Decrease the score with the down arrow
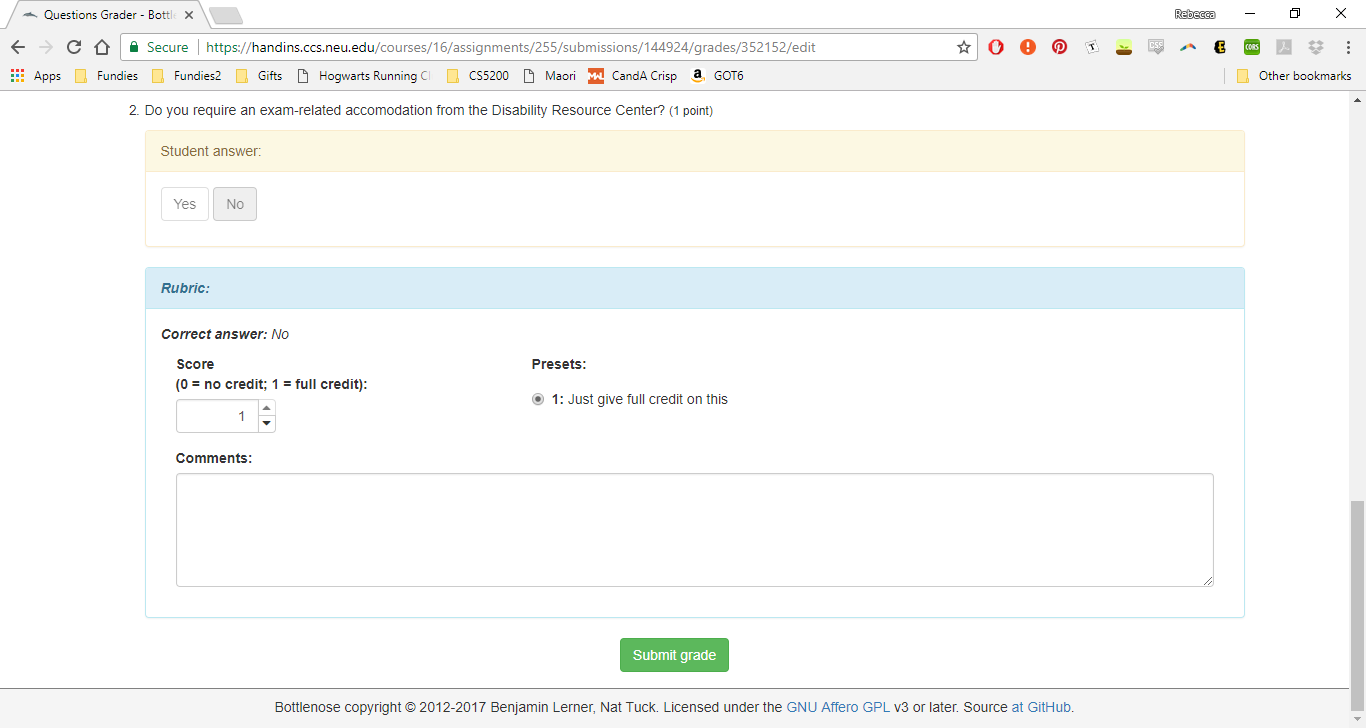The height and width of the screenshot is (728, 1366). (x=266, y=424)
